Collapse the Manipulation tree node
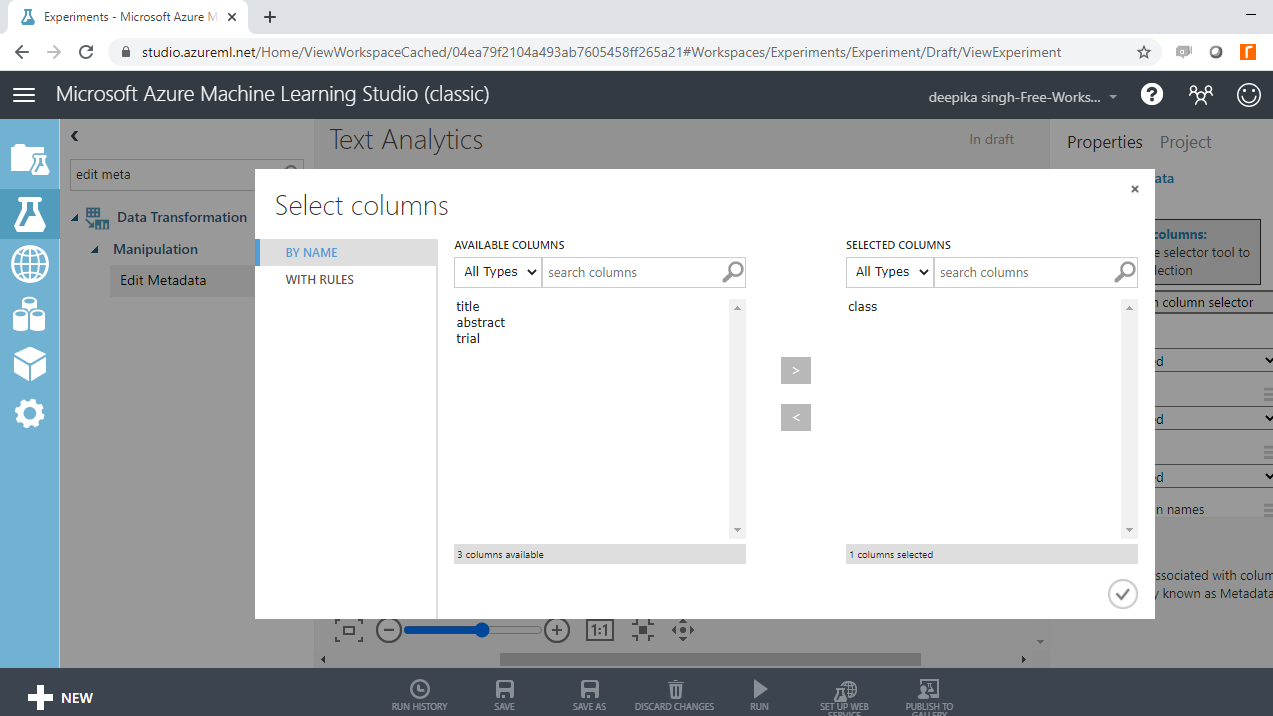 96,250
